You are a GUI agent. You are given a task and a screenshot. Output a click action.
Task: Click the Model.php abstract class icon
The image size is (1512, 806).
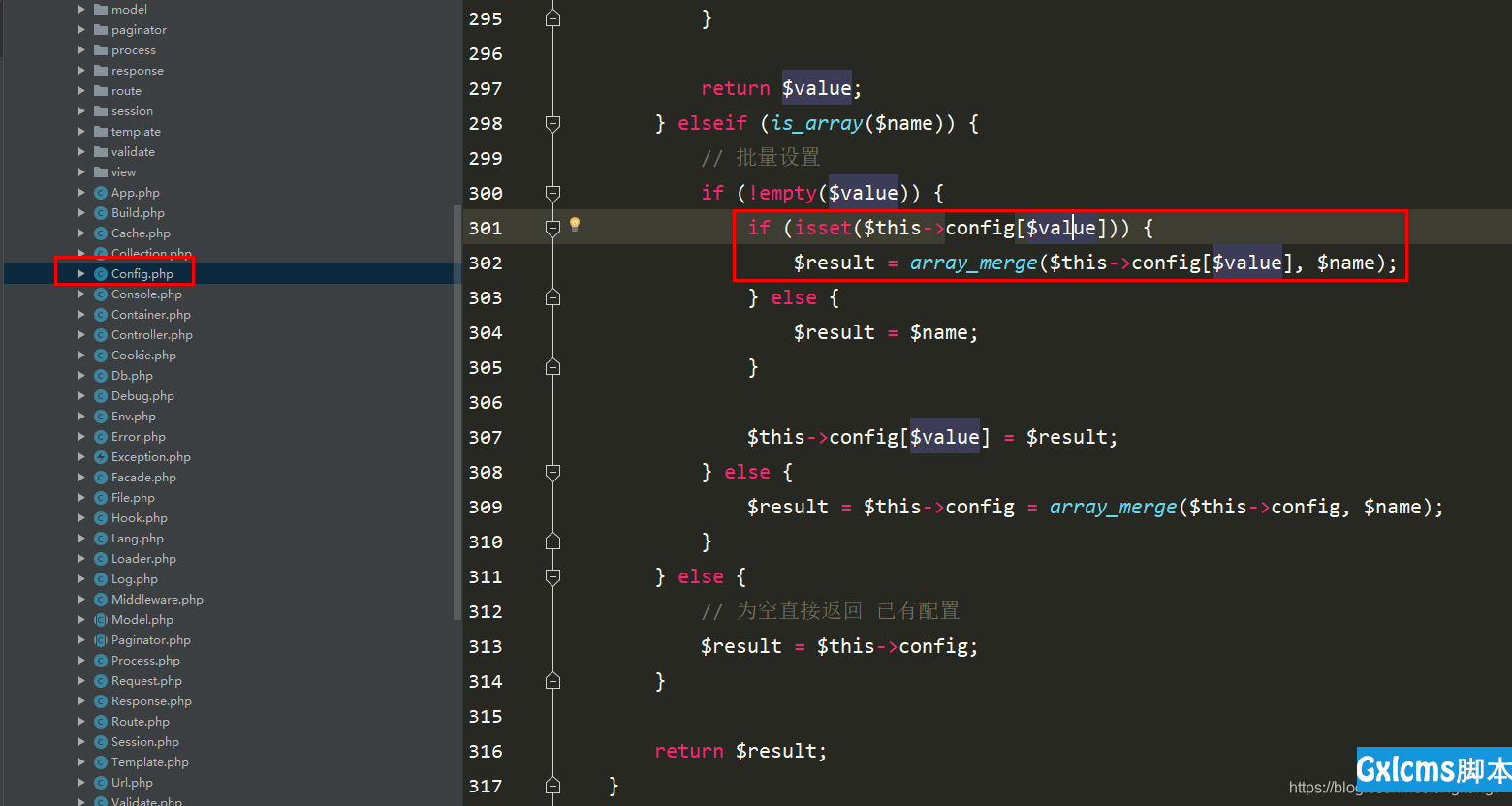coord(101,620)
